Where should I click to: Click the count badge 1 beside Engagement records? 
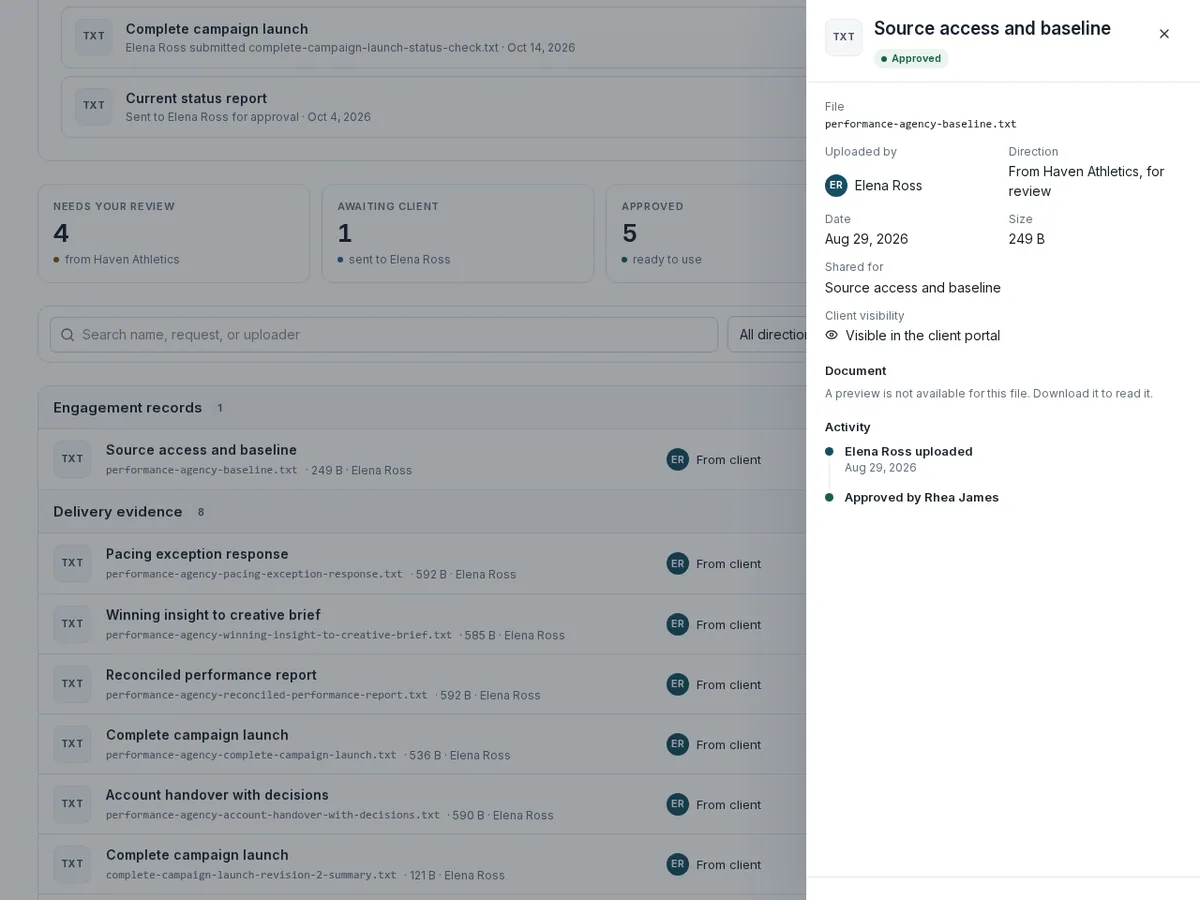coord(220,408)
